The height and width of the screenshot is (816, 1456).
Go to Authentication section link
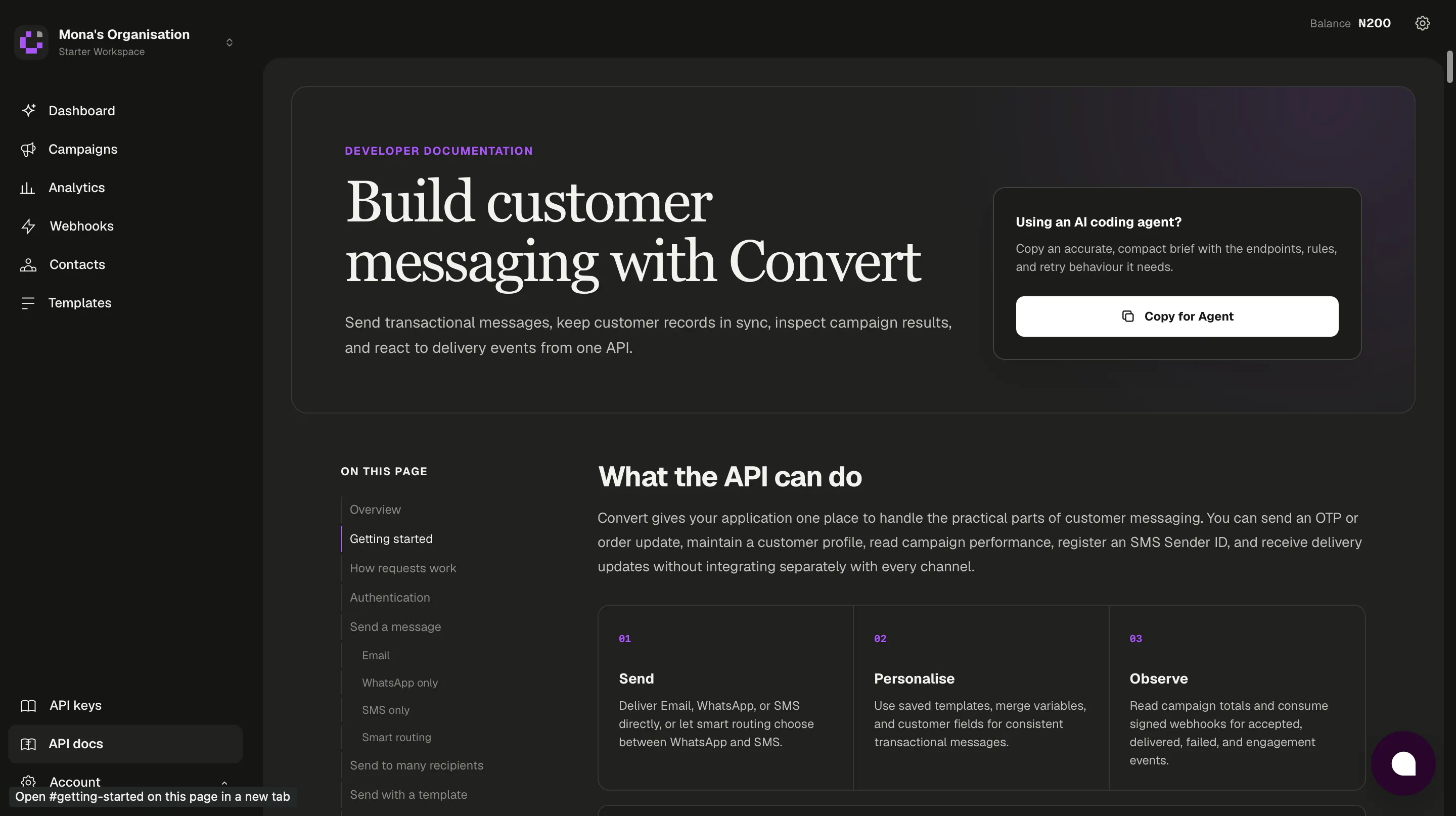coord(390,597)
